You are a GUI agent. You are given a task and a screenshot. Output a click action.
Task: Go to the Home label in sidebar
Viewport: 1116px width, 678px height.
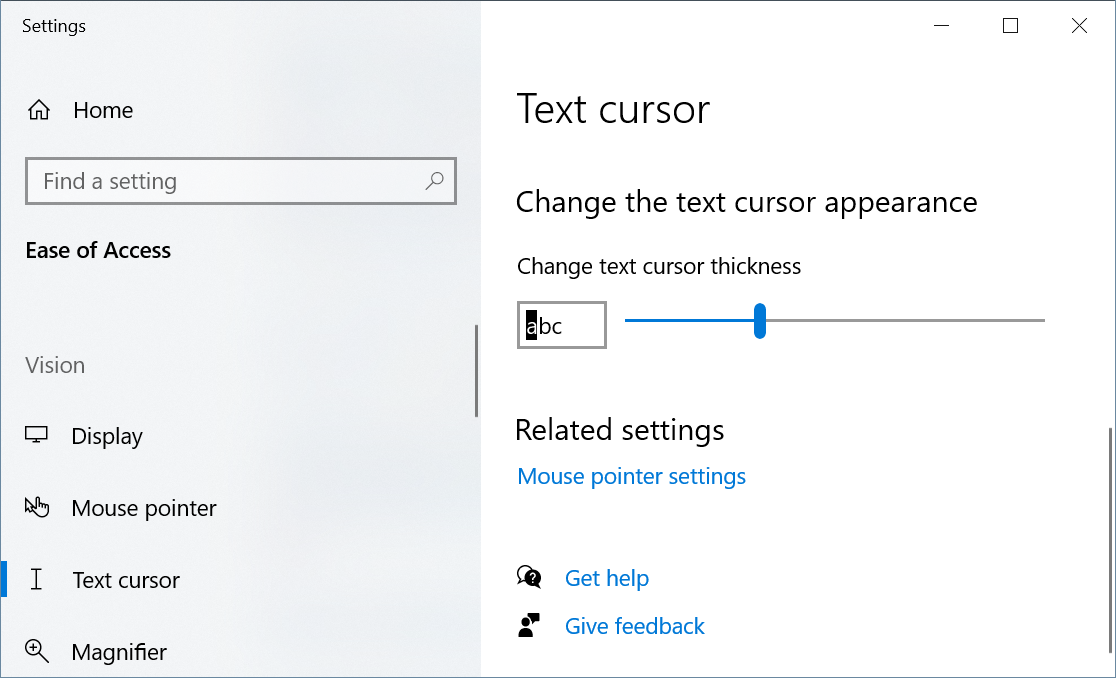pos(103,110)
